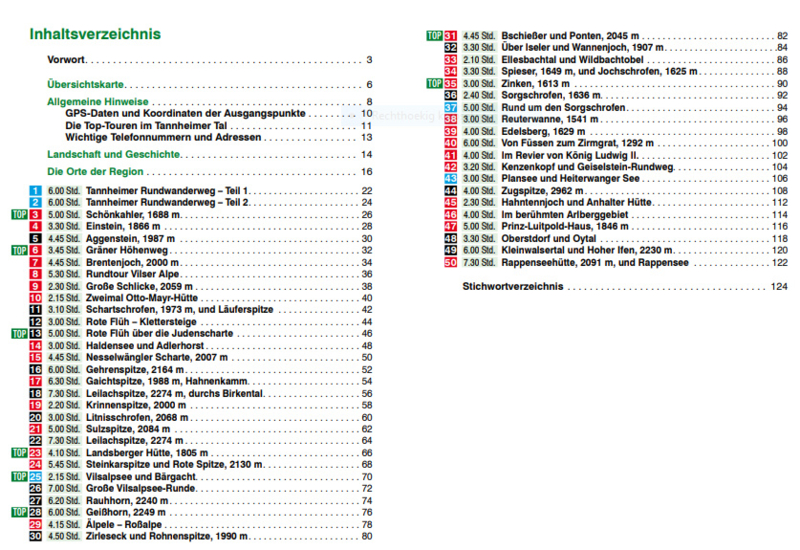Click blue tour number 2 badge
Viewport: 800px width, 550px height.
point(35,203)
